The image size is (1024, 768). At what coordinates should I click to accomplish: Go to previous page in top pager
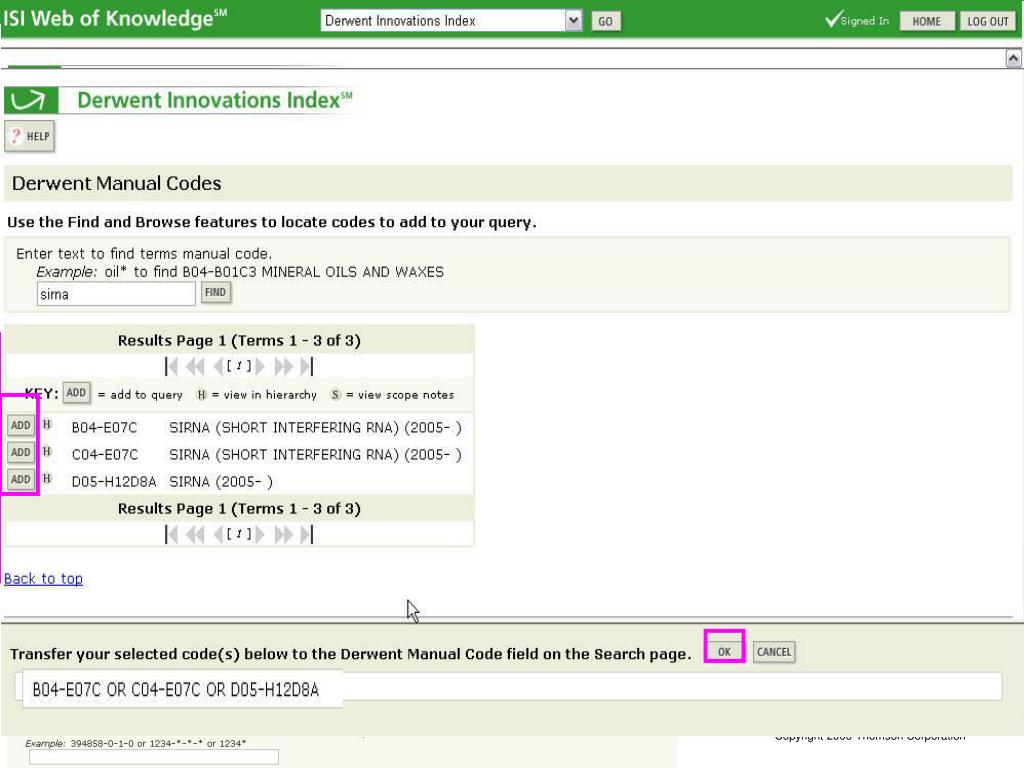tap(218, 366)
